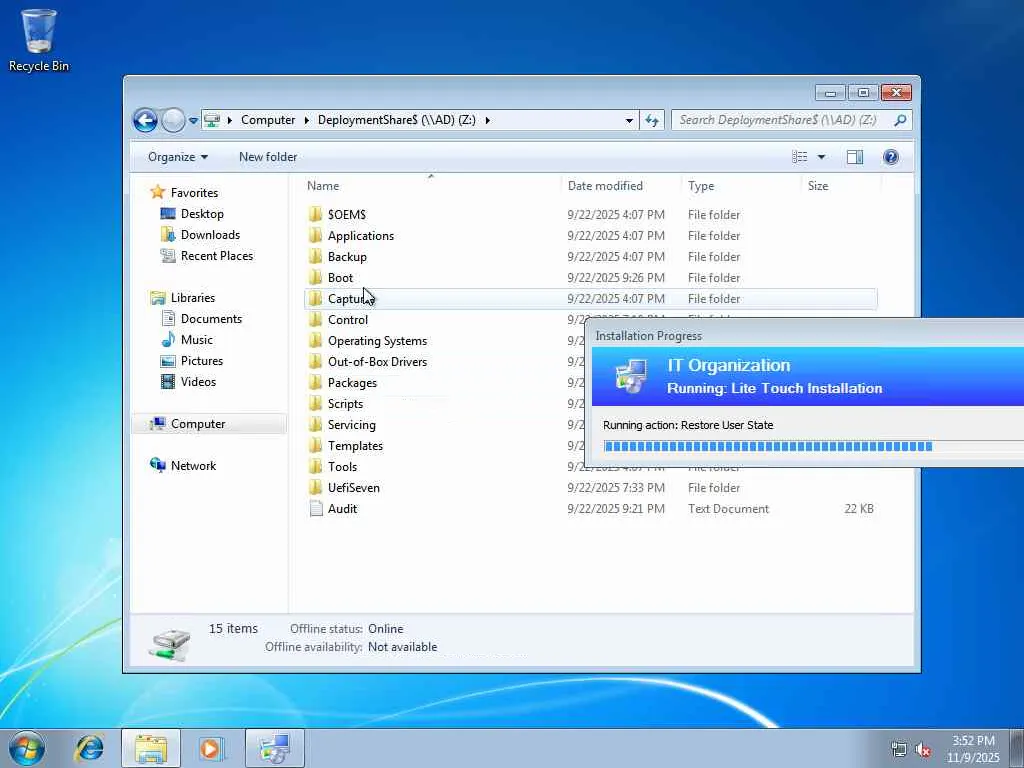Sort by Date modified column
1024x768 pixels.
(620, 186)
